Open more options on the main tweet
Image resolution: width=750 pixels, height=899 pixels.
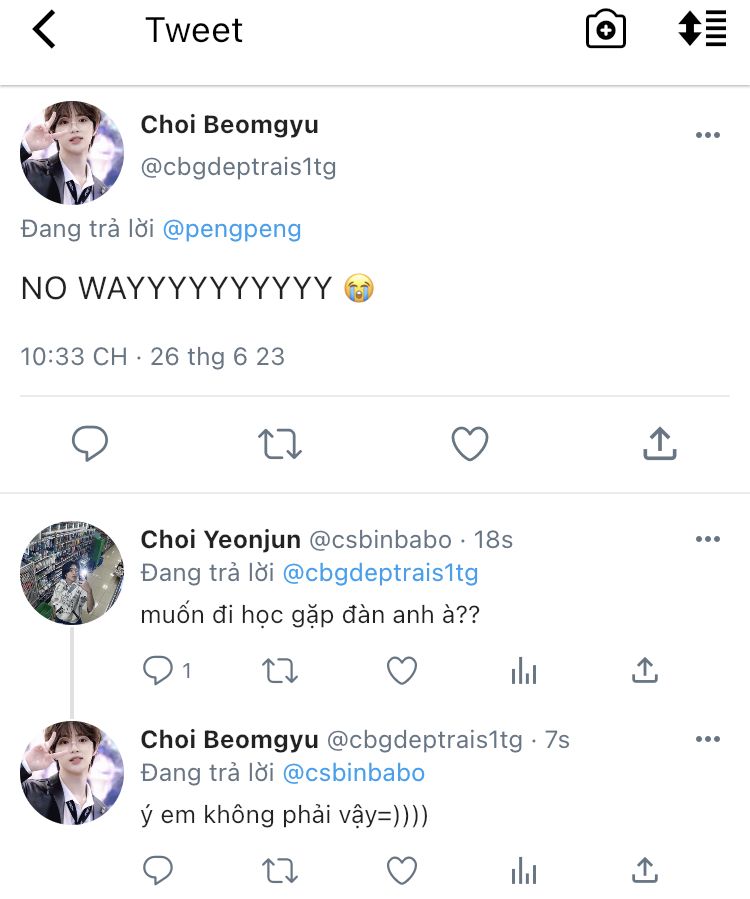click(x=707, y=136)
